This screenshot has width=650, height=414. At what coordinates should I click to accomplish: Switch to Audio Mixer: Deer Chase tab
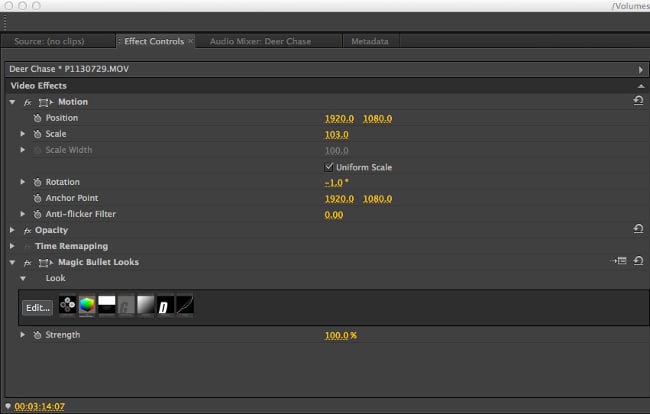point(260,41)
